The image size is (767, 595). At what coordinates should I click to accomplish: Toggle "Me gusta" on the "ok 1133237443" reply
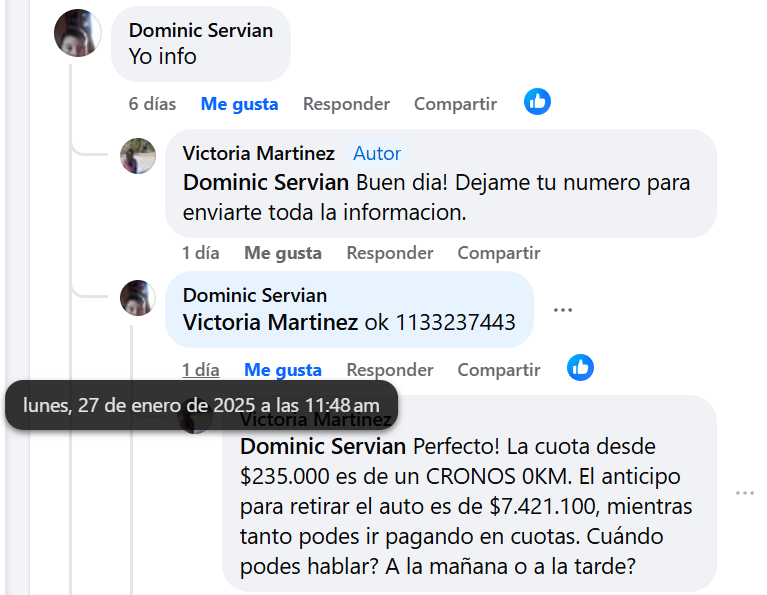coord(283,370)
